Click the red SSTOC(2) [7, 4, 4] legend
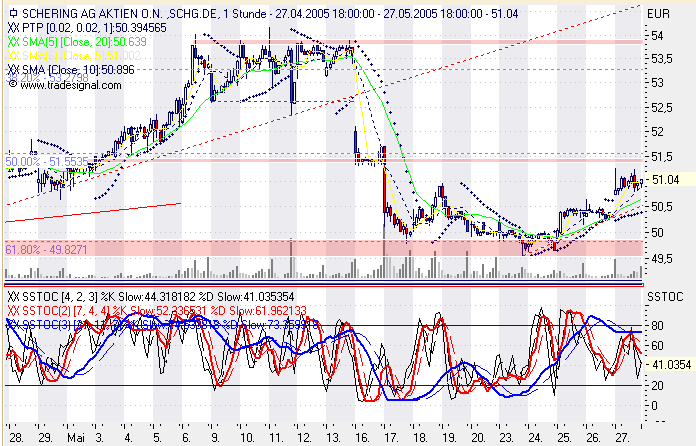This screenshot has height=446, width=696. click(157, 310)
